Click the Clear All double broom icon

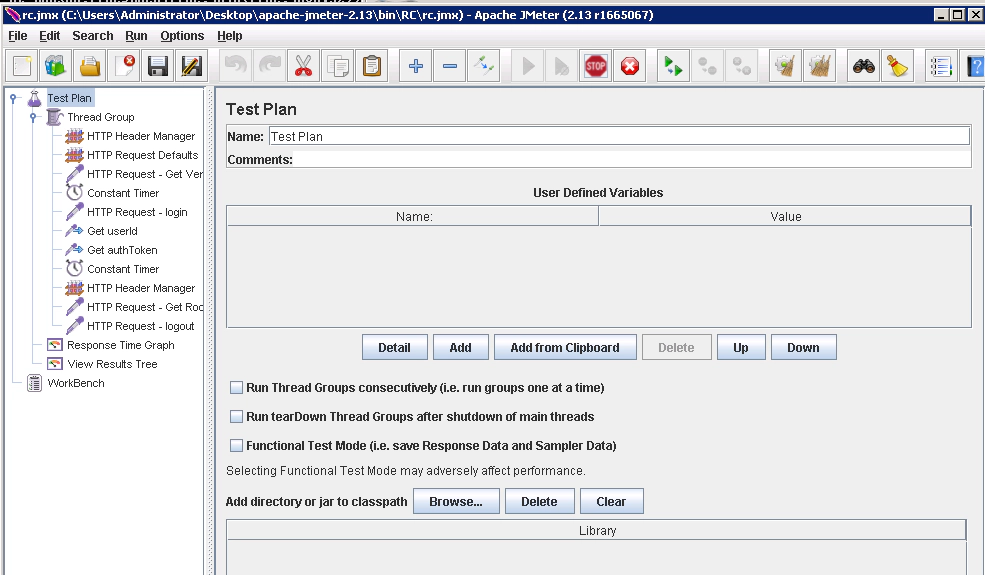[820, 65]
